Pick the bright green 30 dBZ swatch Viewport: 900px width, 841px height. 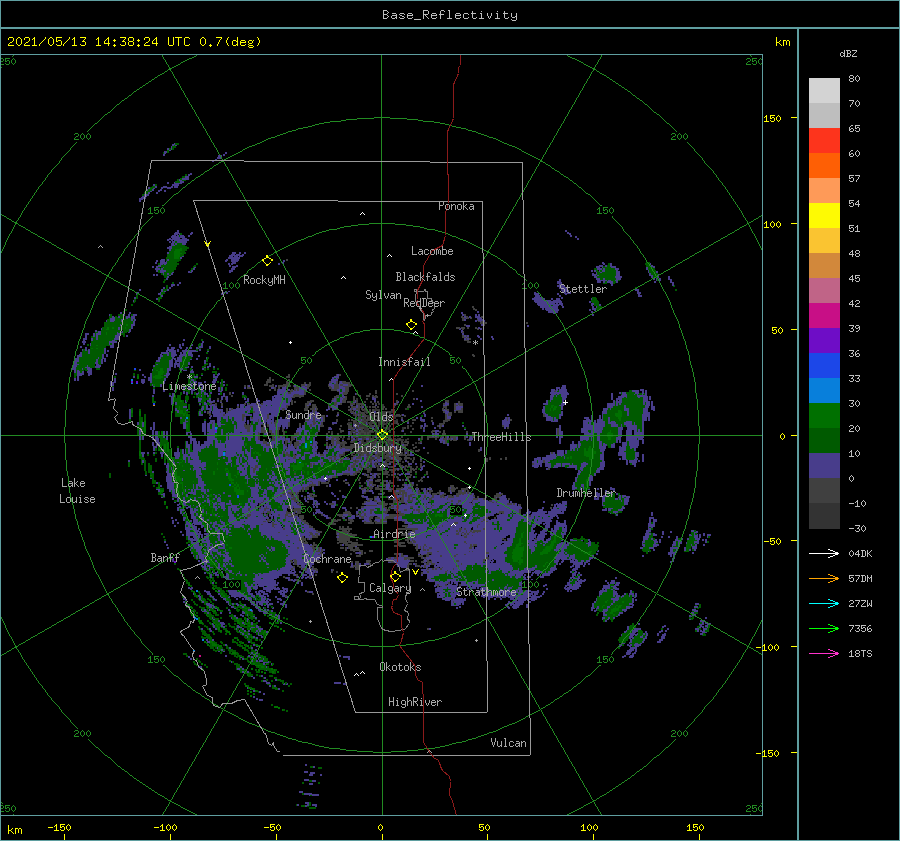824,416
